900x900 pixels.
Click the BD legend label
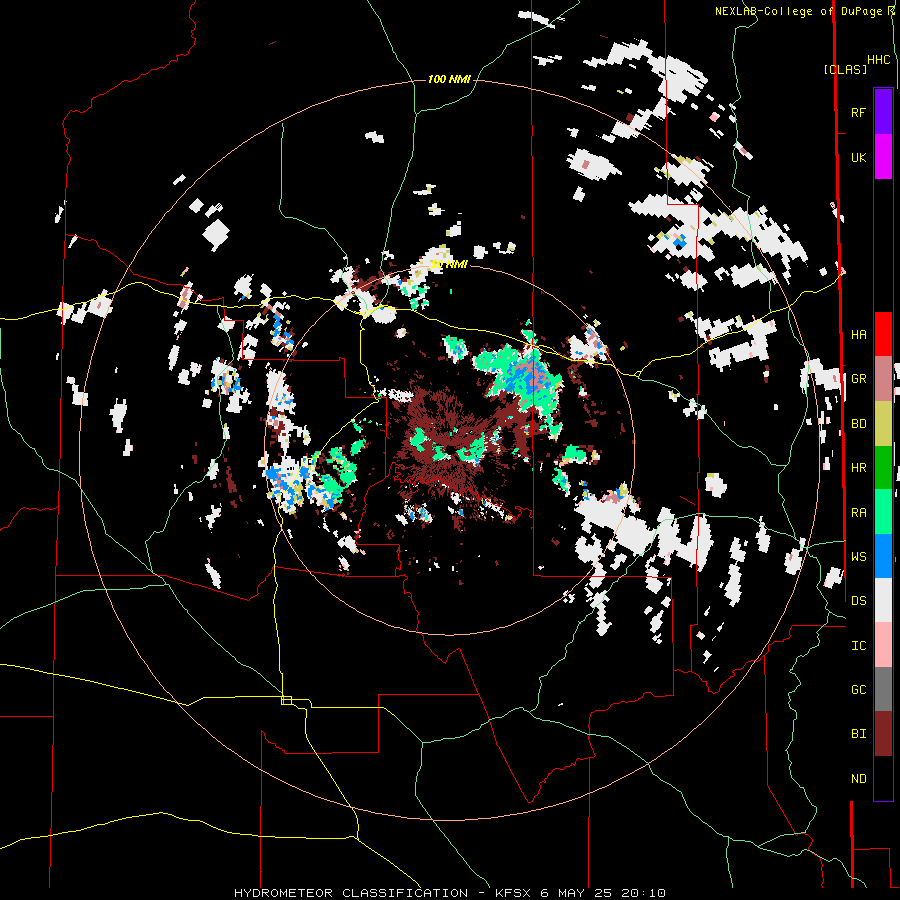[858, 424]
